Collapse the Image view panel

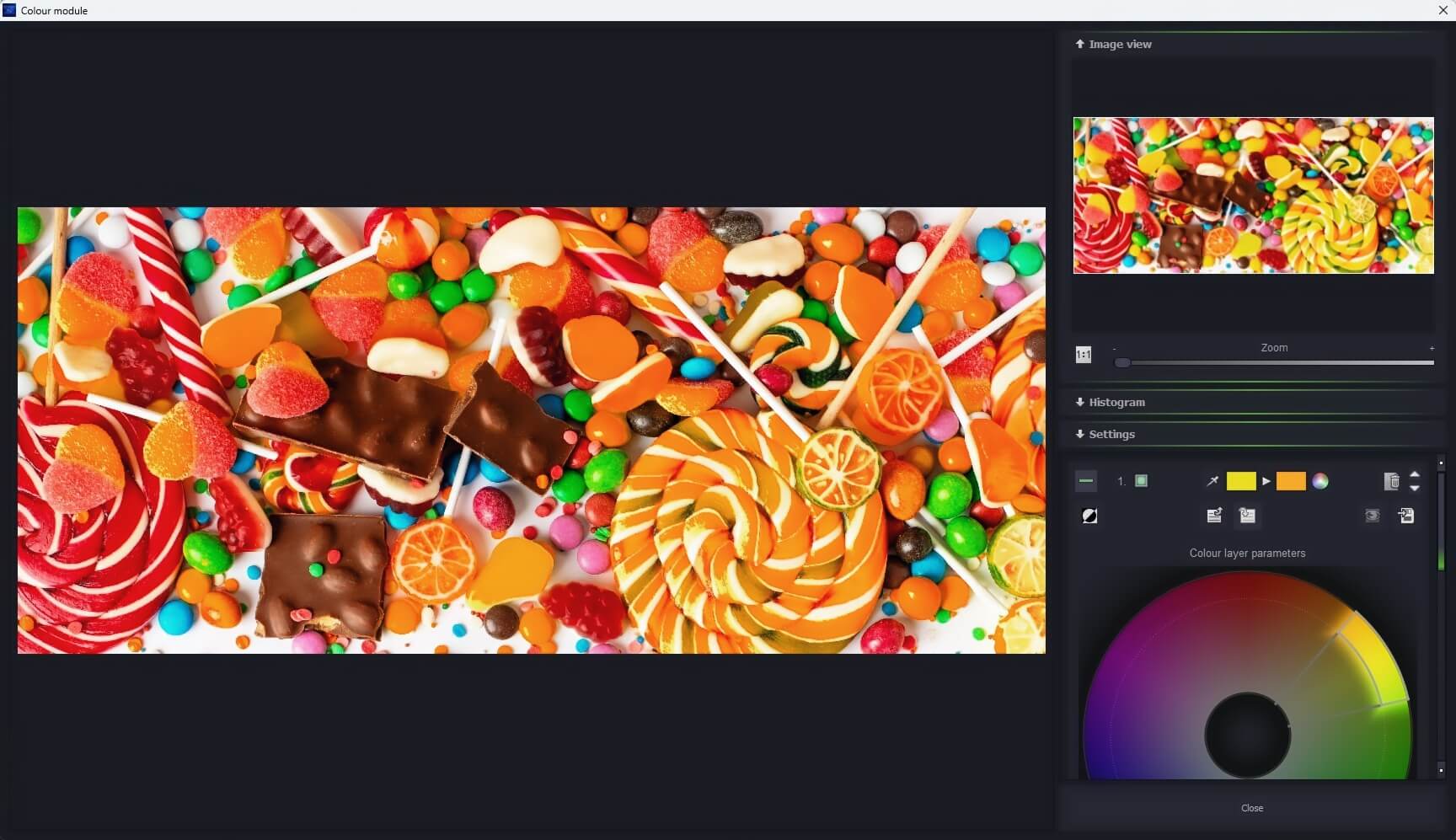[x=1114, y=43]
